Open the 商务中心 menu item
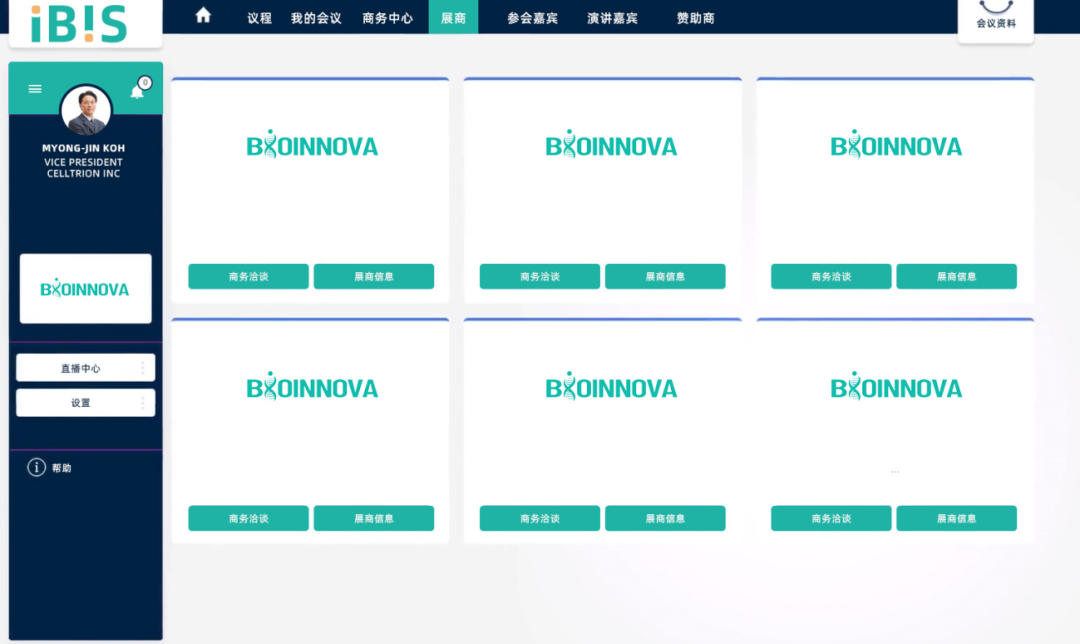Image resolution: width=1080 pixels, height=644 pixels. (388, 19)
